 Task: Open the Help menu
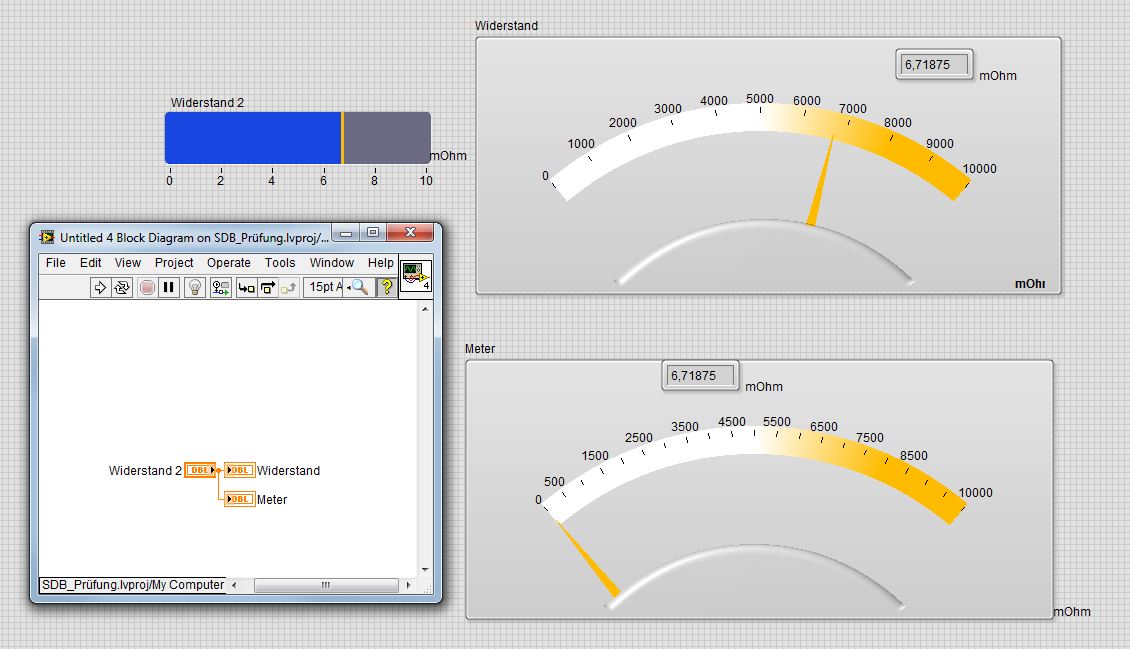pyautogui.click(x=381, y=263)
